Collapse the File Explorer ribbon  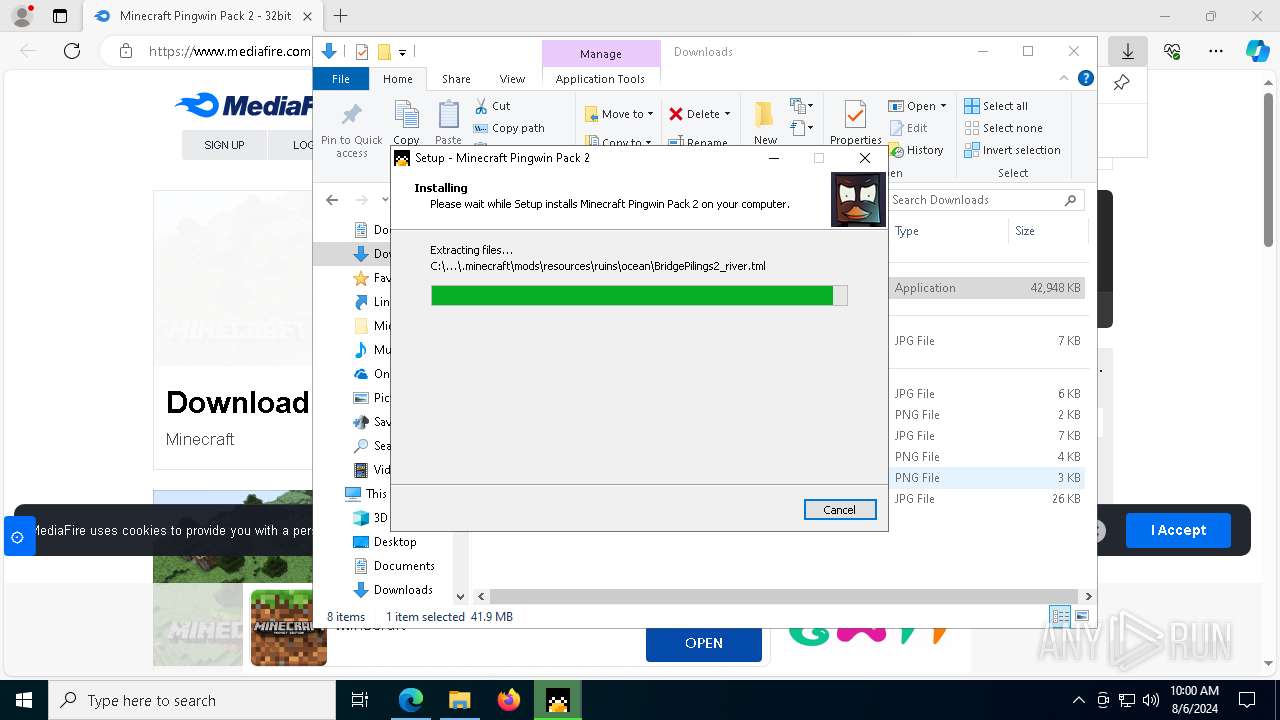(1064, 78)
